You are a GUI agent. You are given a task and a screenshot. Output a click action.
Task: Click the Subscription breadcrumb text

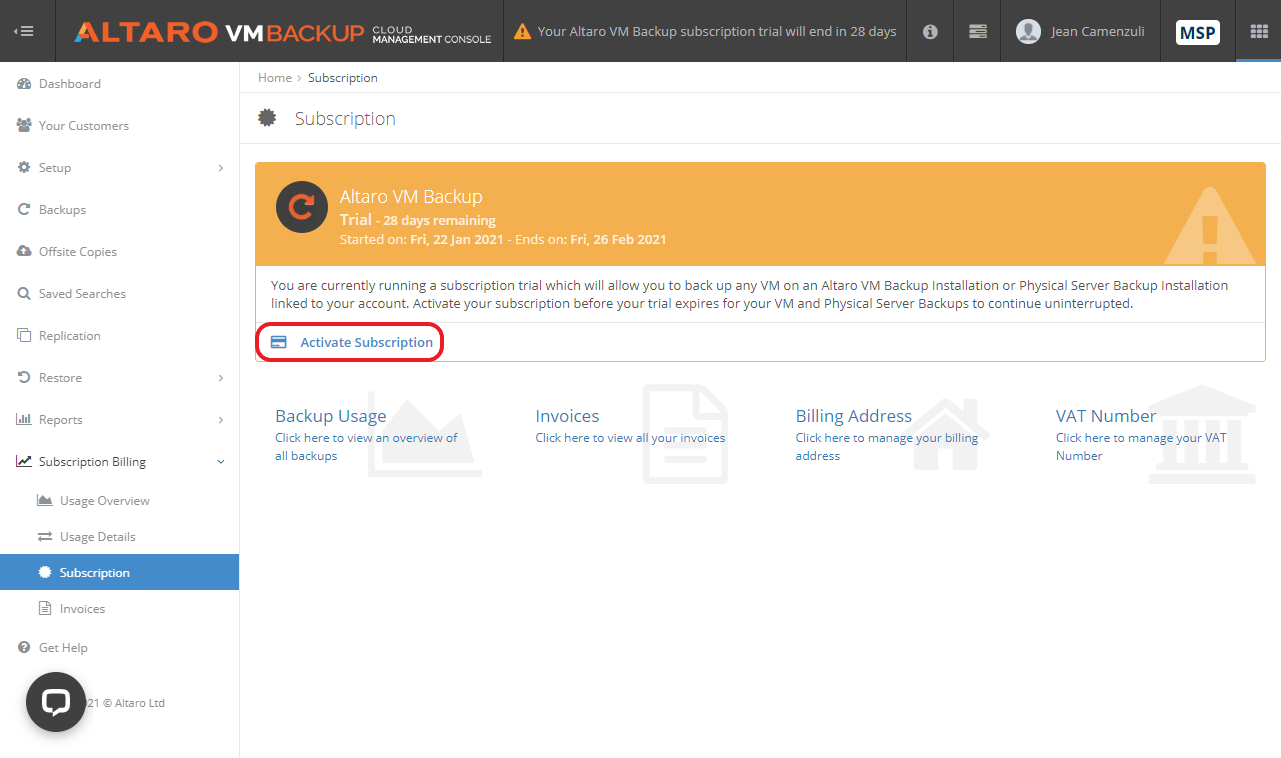pos(343,78)
